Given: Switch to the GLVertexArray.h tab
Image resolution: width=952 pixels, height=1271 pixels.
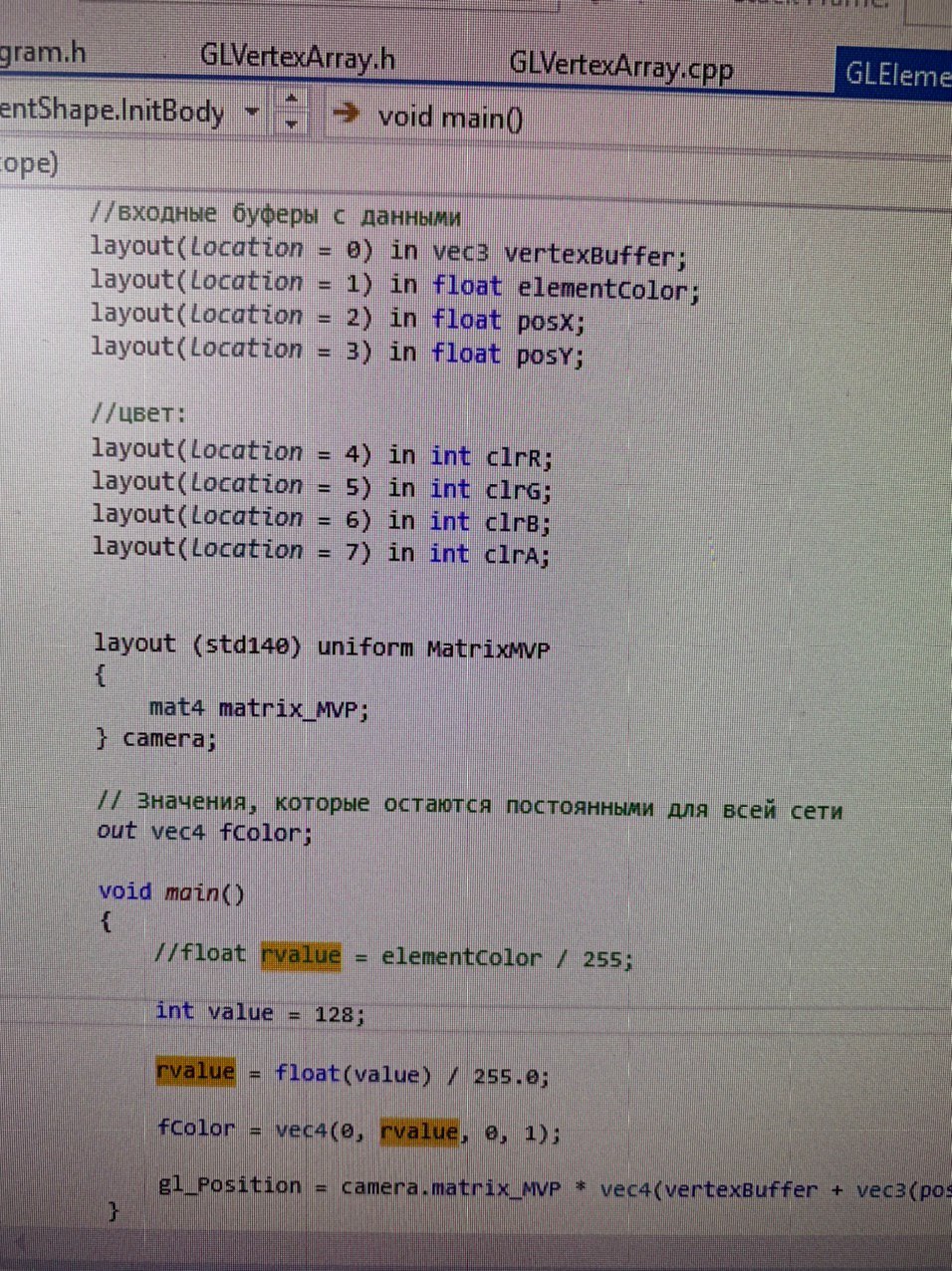Looking at the screenshot, I should coord(297,58).
